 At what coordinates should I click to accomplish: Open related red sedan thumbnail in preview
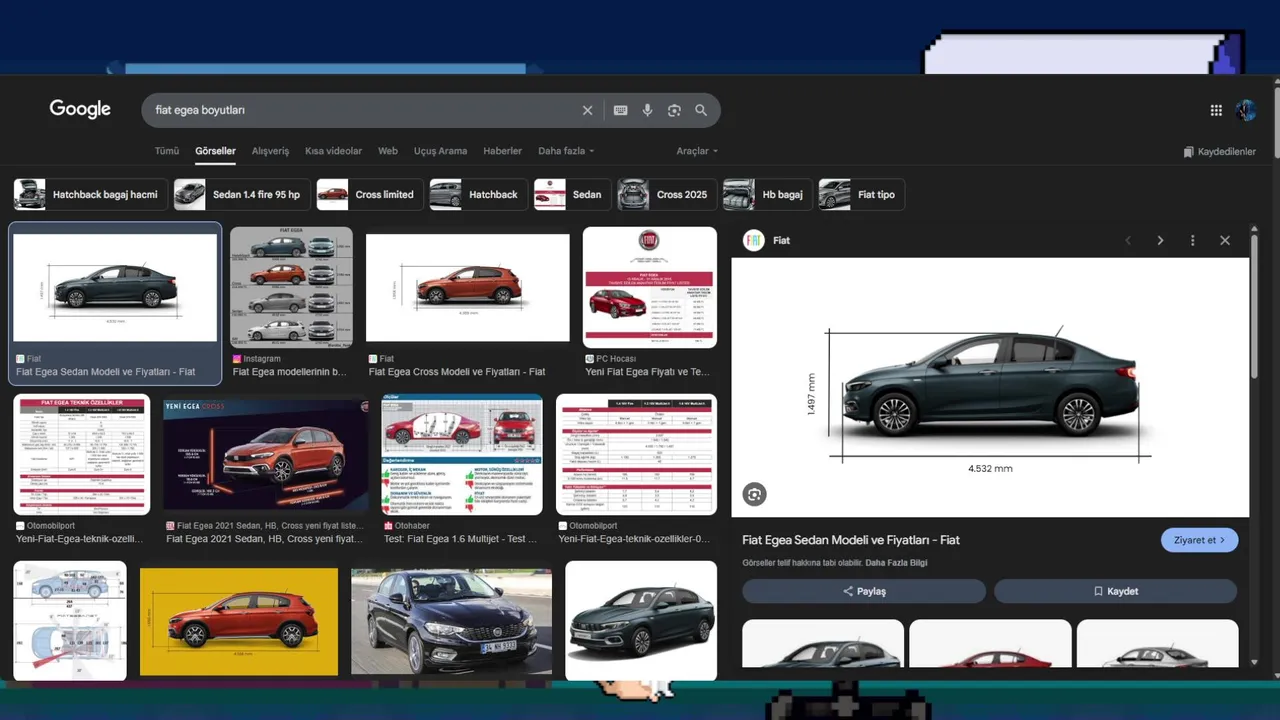click(990, 644)
